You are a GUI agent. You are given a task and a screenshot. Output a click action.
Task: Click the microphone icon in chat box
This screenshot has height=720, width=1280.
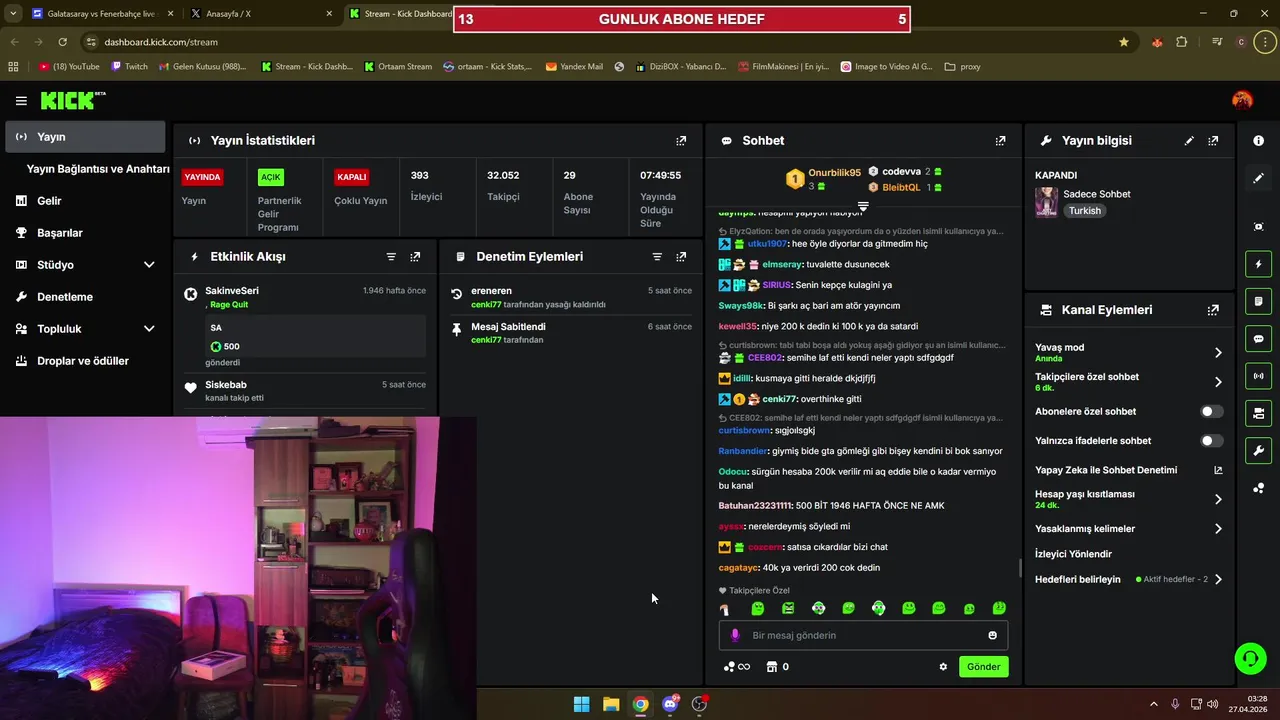click(735, 635)
